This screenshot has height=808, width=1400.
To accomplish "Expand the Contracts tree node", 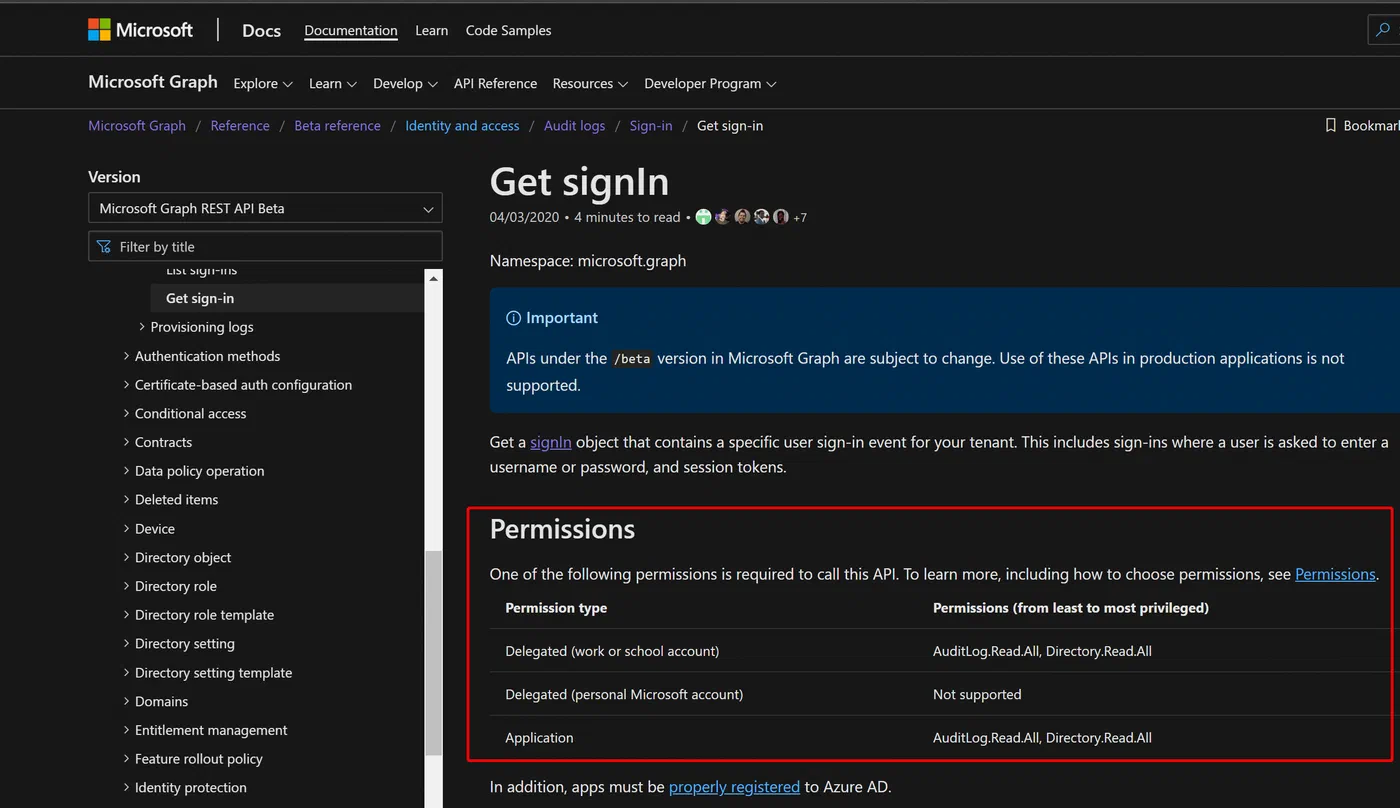I will click(126, 442).
